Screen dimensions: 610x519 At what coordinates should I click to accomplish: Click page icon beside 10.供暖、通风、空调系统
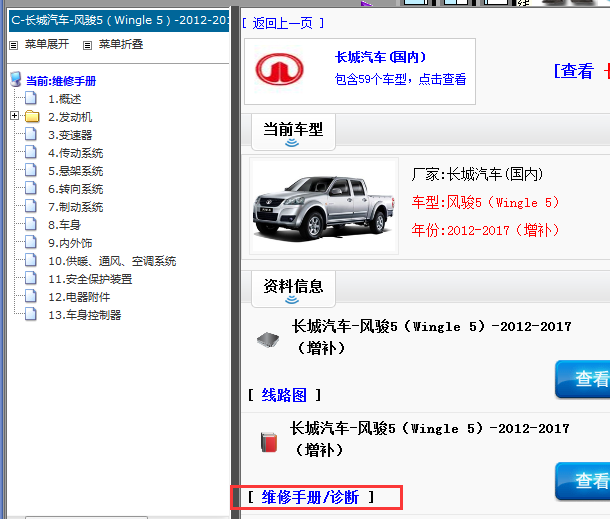(x=31, y=260)
